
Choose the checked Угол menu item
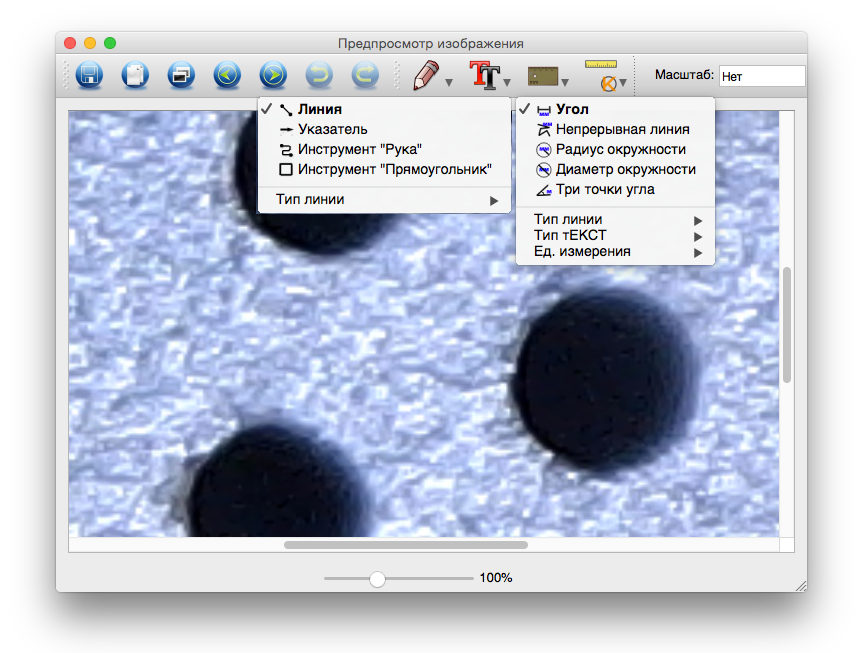pos(615,109)
